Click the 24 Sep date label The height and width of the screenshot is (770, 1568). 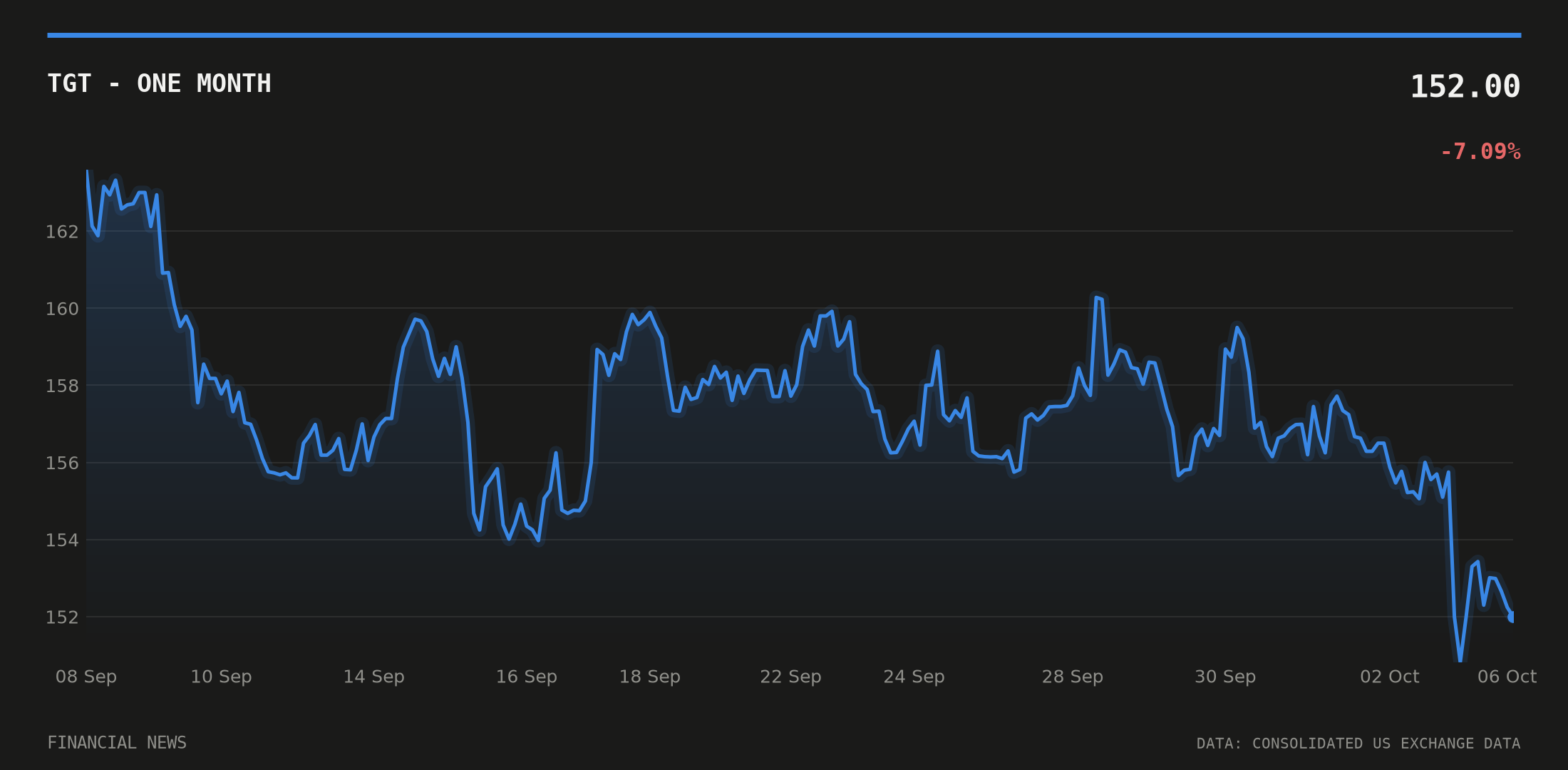(914, 677)
